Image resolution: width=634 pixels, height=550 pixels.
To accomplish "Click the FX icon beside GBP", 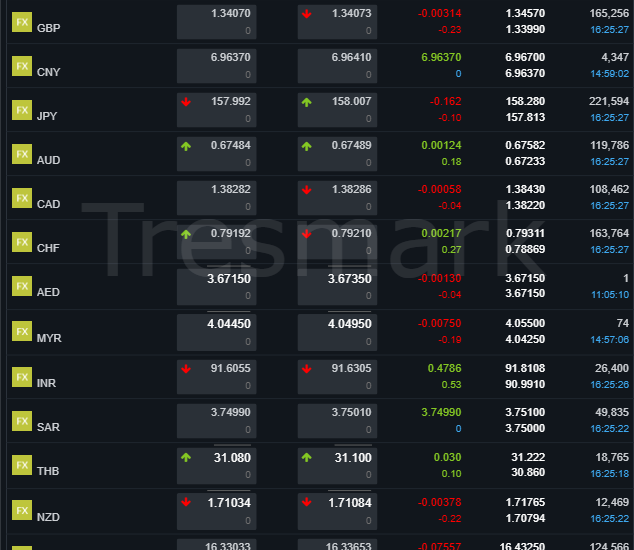I will point(22,22).
